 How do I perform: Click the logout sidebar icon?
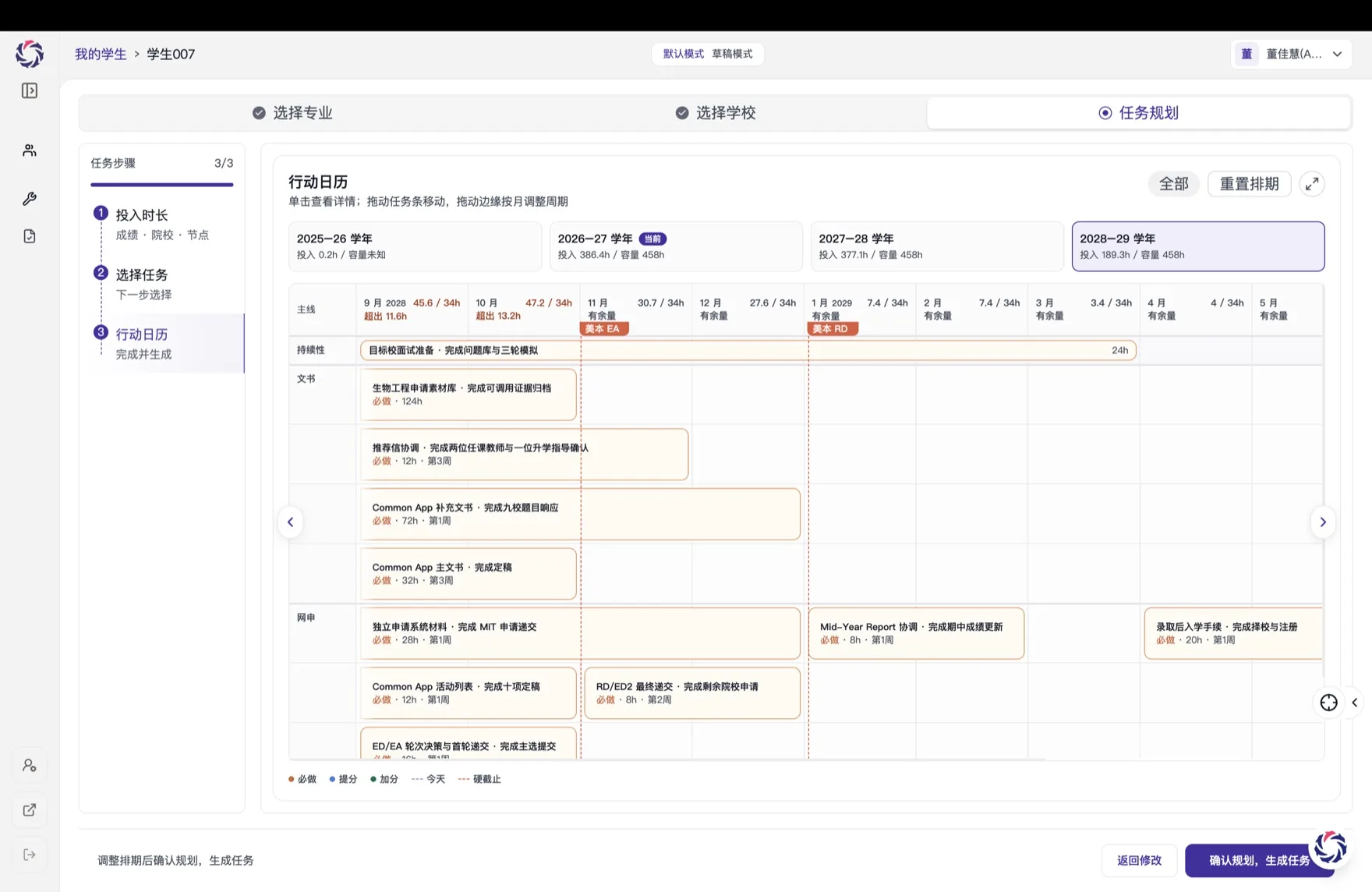[x=30, y=855]
